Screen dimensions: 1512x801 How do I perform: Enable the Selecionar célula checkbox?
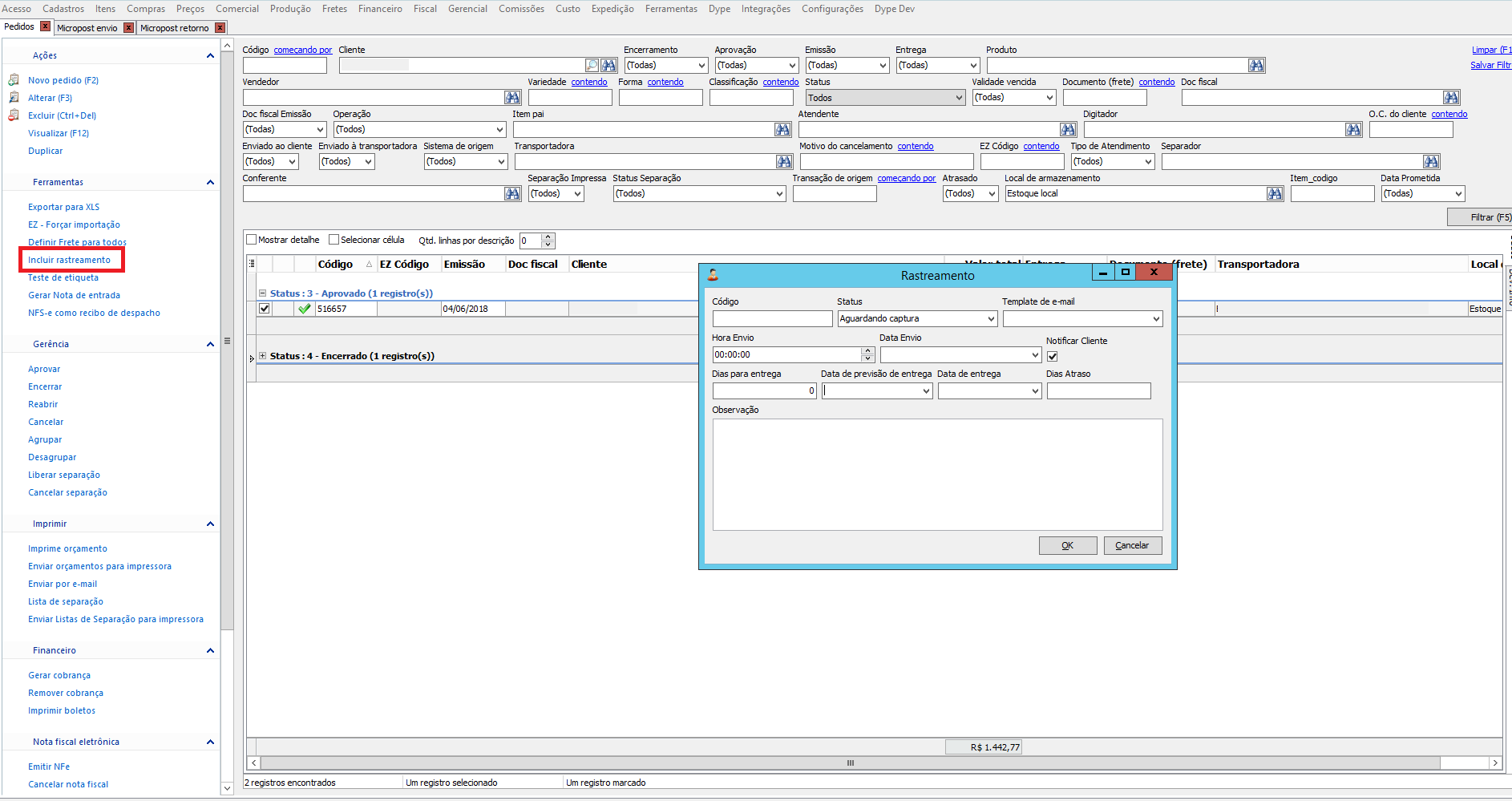tap(334, 240)
